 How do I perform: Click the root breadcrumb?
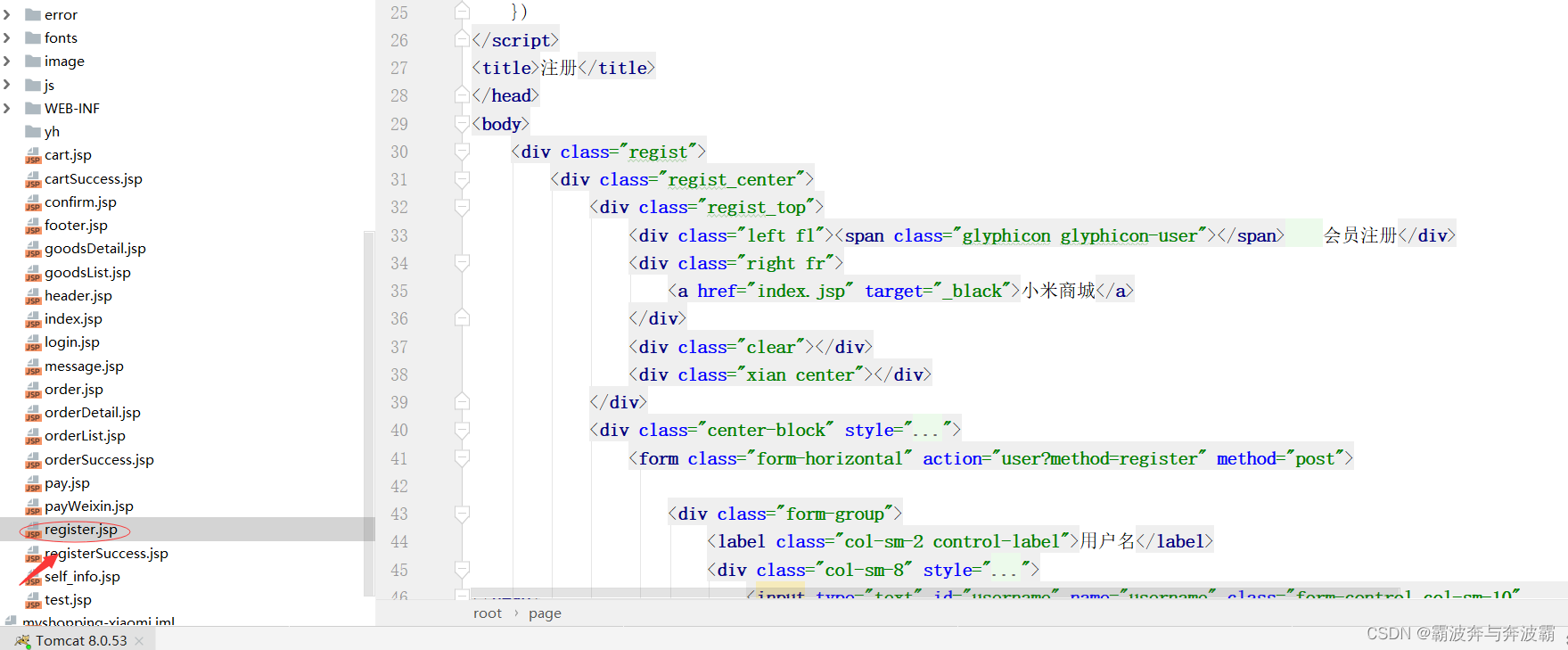[x=488, y=613]
